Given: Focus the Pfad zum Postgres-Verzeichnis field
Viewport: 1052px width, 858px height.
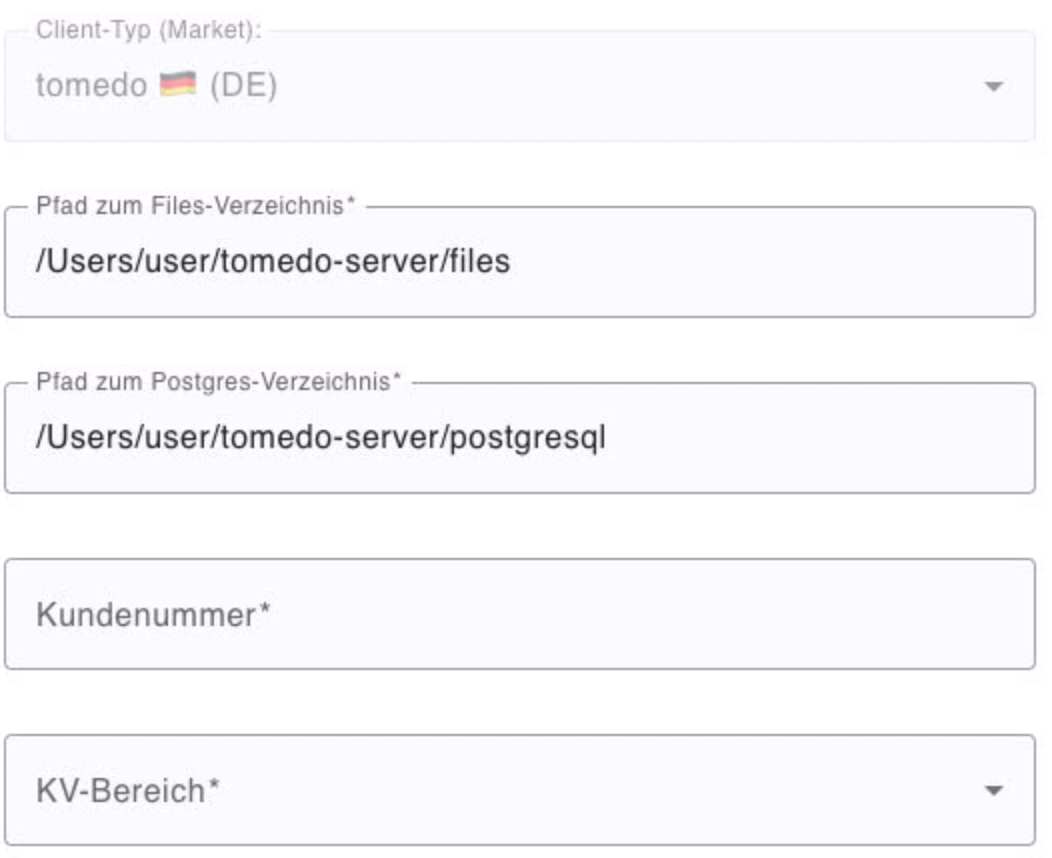Looking at the screenshot, I should pos(520,437).
